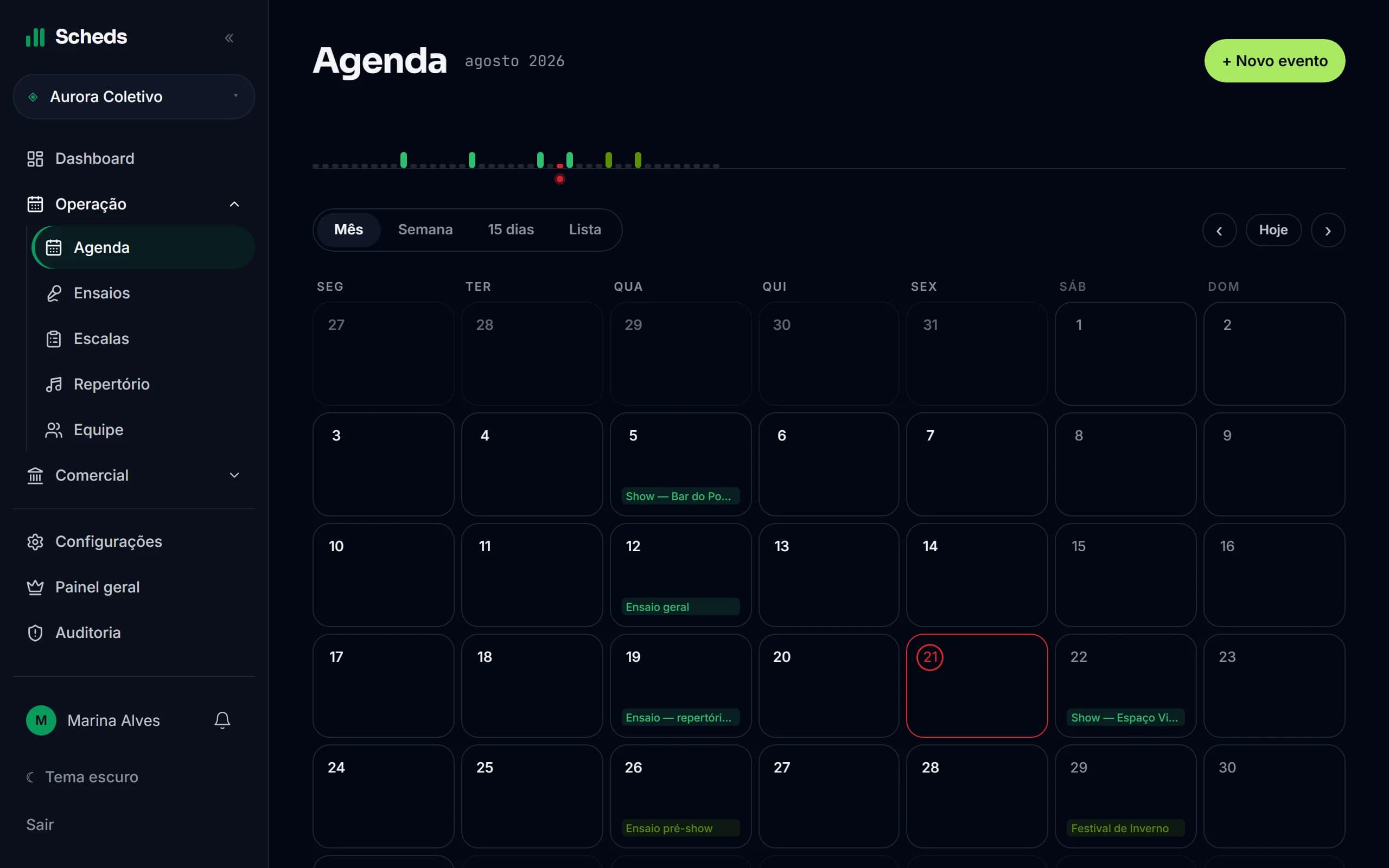Go to next month arrow
This screenshot has width=1389, height=868.
pyautogui.click(x=1328, y=230)
